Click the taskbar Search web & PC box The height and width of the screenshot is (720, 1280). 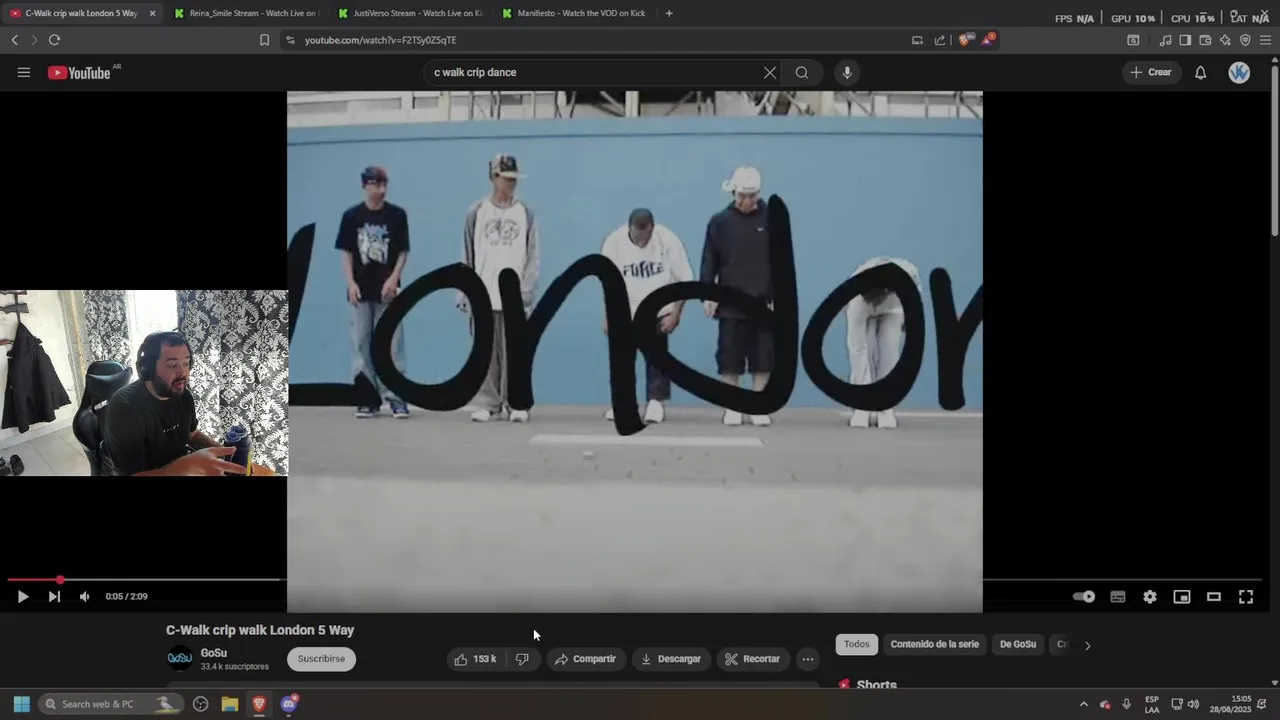[x=111, y=704]
